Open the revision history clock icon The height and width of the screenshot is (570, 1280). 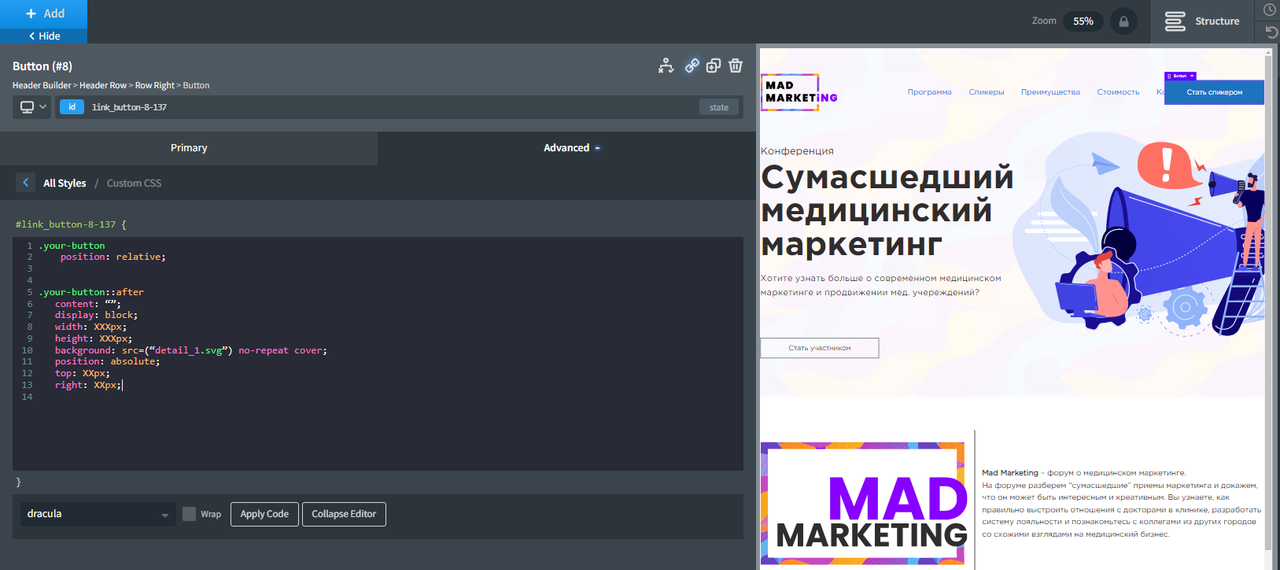[1269, 10]
